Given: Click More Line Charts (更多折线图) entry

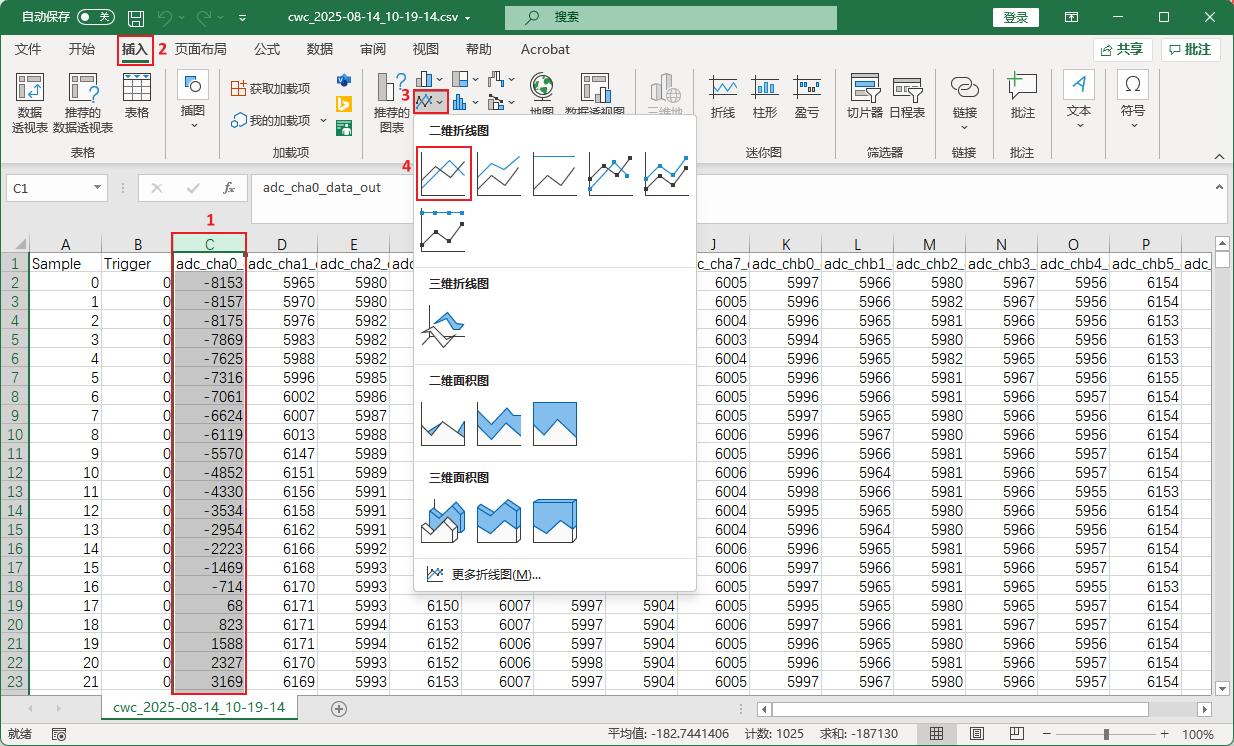Looking at the screenshot, I should click(495, 574).
